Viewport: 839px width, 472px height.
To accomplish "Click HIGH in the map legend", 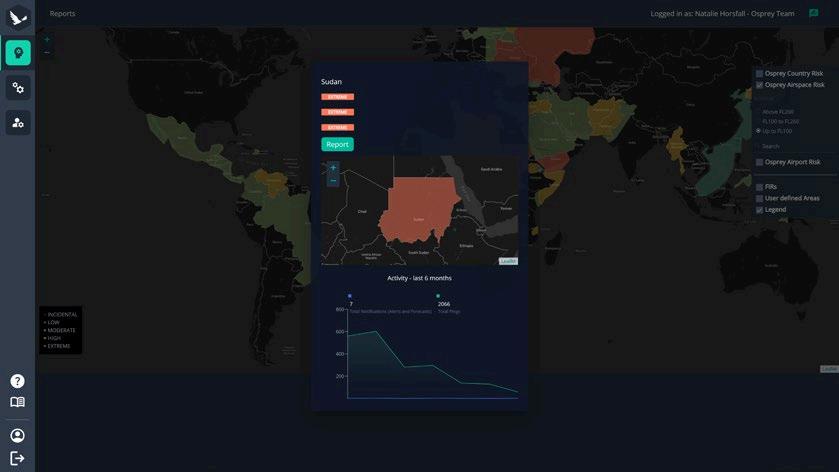I will [54, 338].
